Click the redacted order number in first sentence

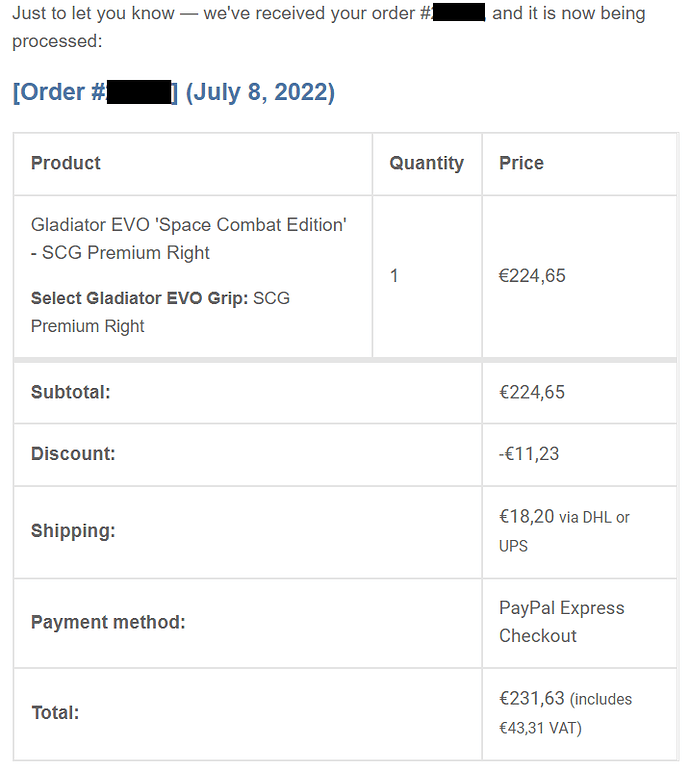click(458, 12)
